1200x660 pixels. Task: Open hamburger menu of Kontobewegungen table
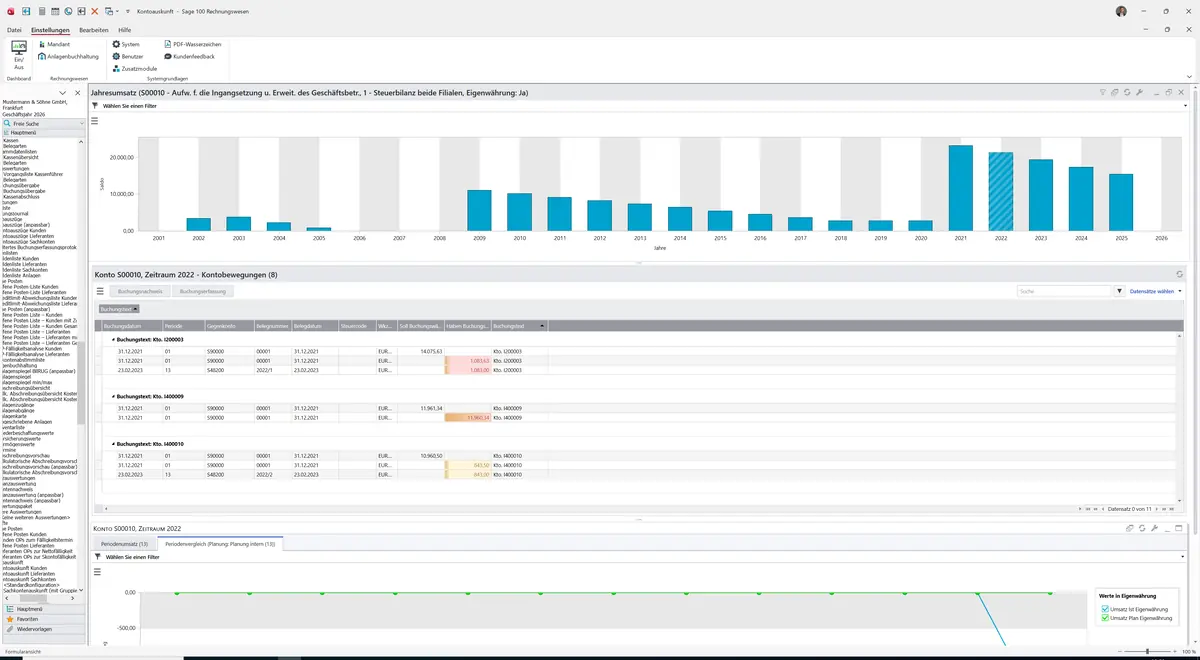(x=100, y=291)
